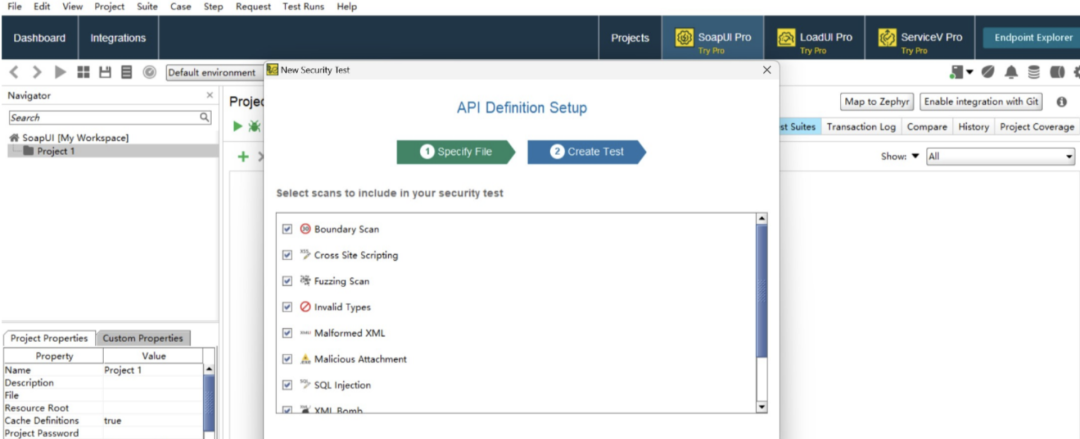The height and width of the screenshot is (439, 1080).
Task: Open the Default environment dropdown
Action: click(x=215, y=72)
